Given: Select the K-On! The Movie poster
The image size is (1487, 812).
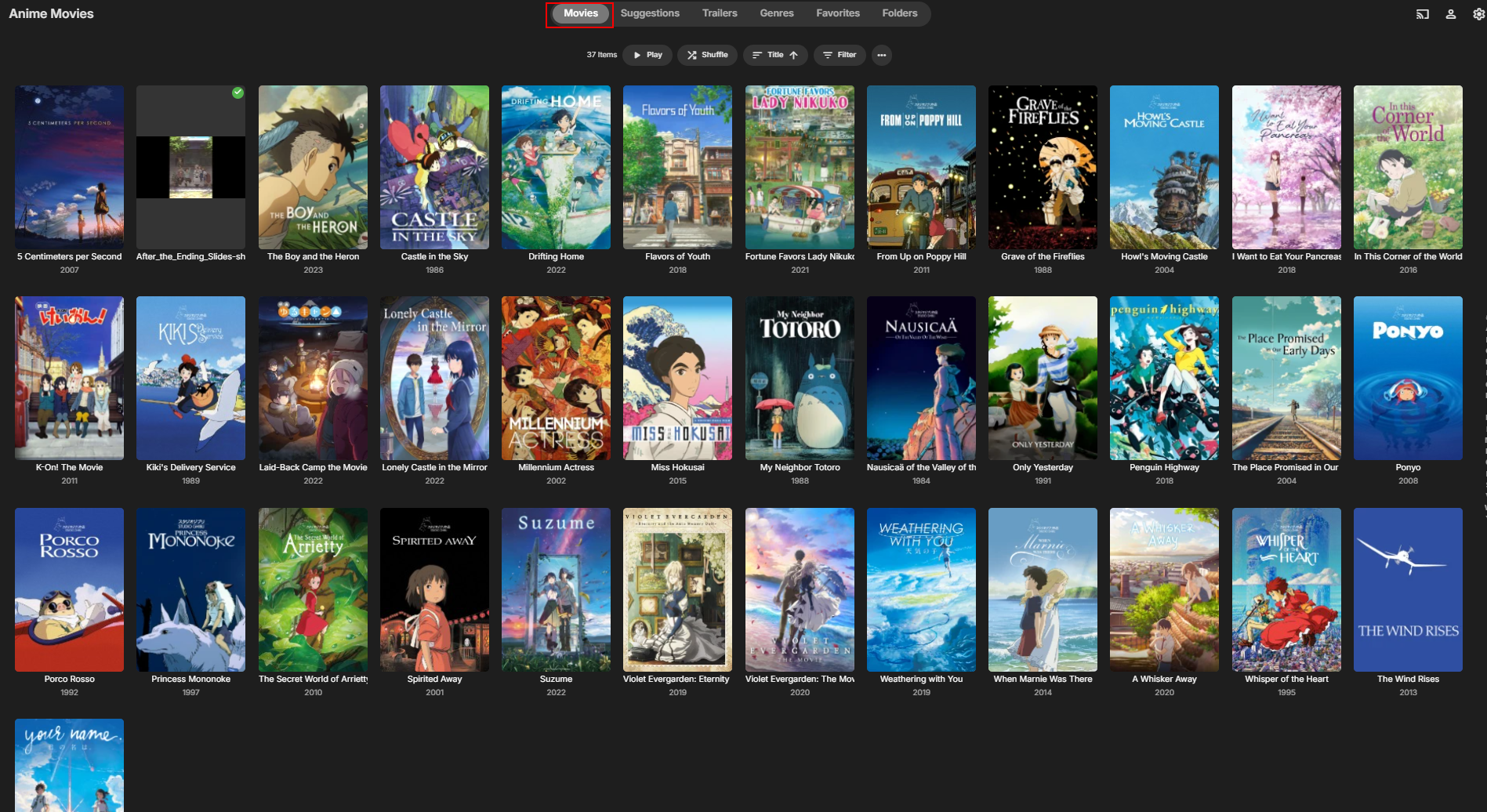Looking at the screenshot, I should pyautogui.click(x=69, y=378).
